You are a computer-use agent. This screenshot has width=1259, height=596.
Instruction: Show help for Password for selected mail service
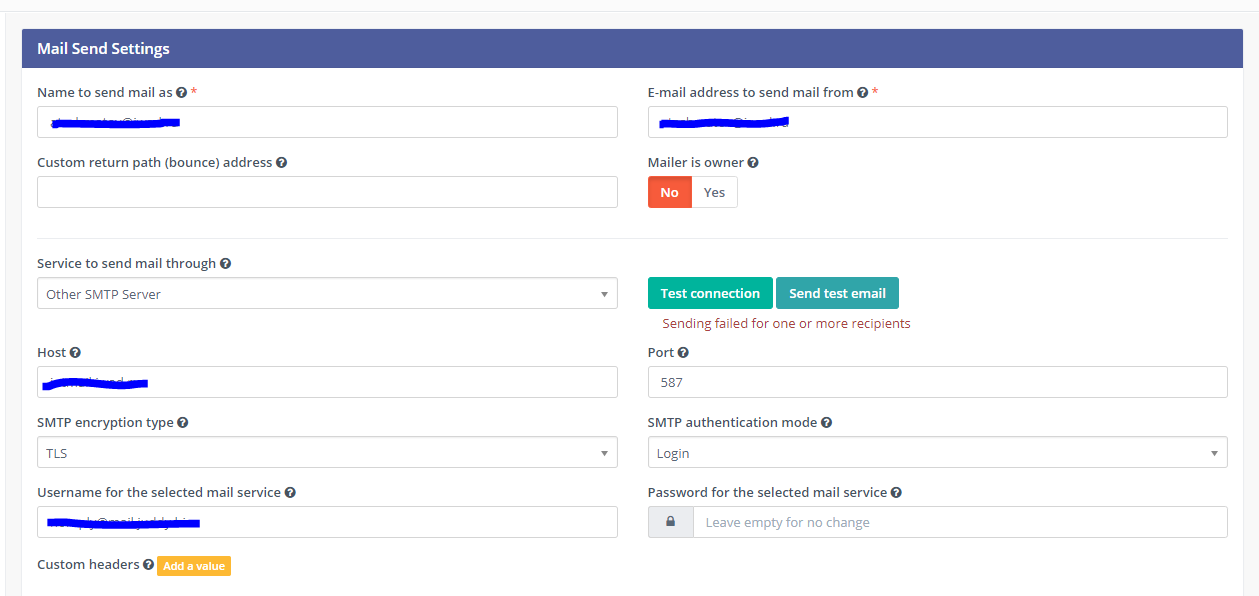point(896,493)
